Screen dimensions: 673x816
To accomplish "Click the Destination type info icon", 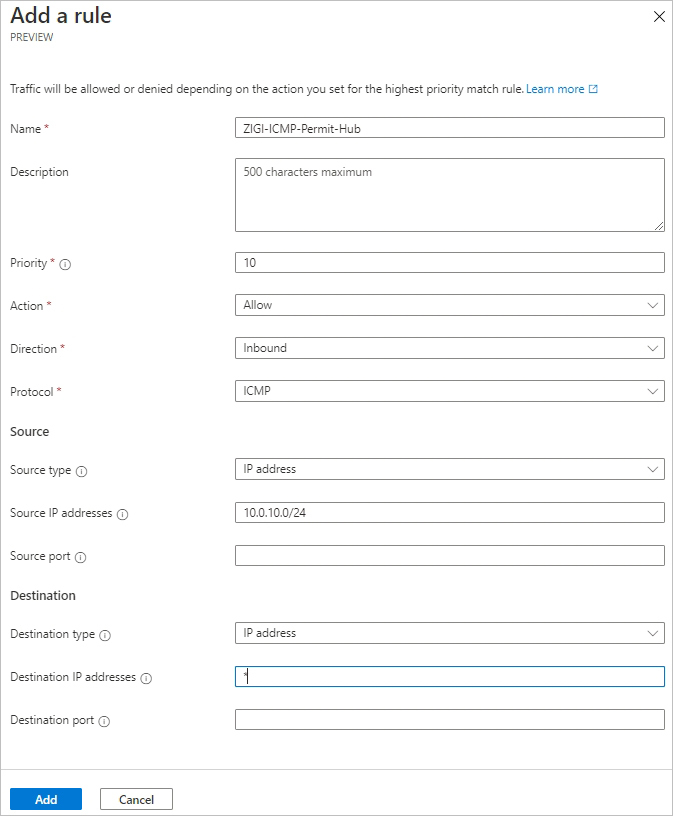I will (105, 635).
